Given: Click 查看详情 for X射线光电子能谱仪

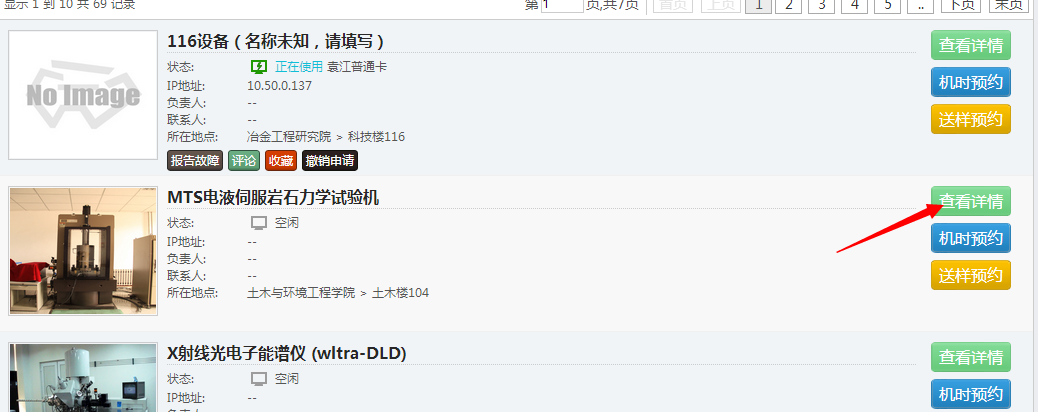Looking at the screenshot, I should 970,358.
